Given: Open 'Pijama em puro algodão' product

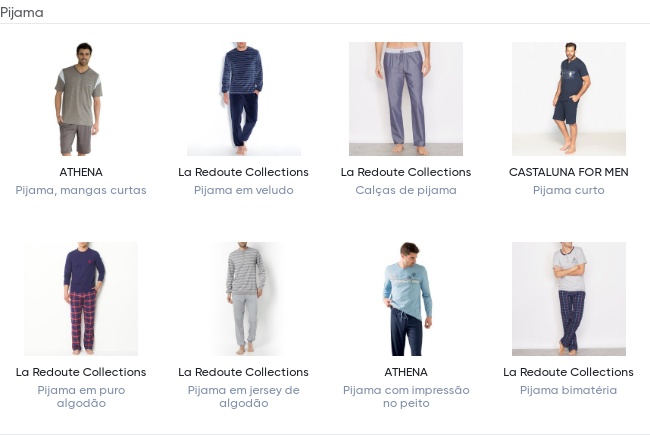Looking at the screenshot, I should [81, 397].
